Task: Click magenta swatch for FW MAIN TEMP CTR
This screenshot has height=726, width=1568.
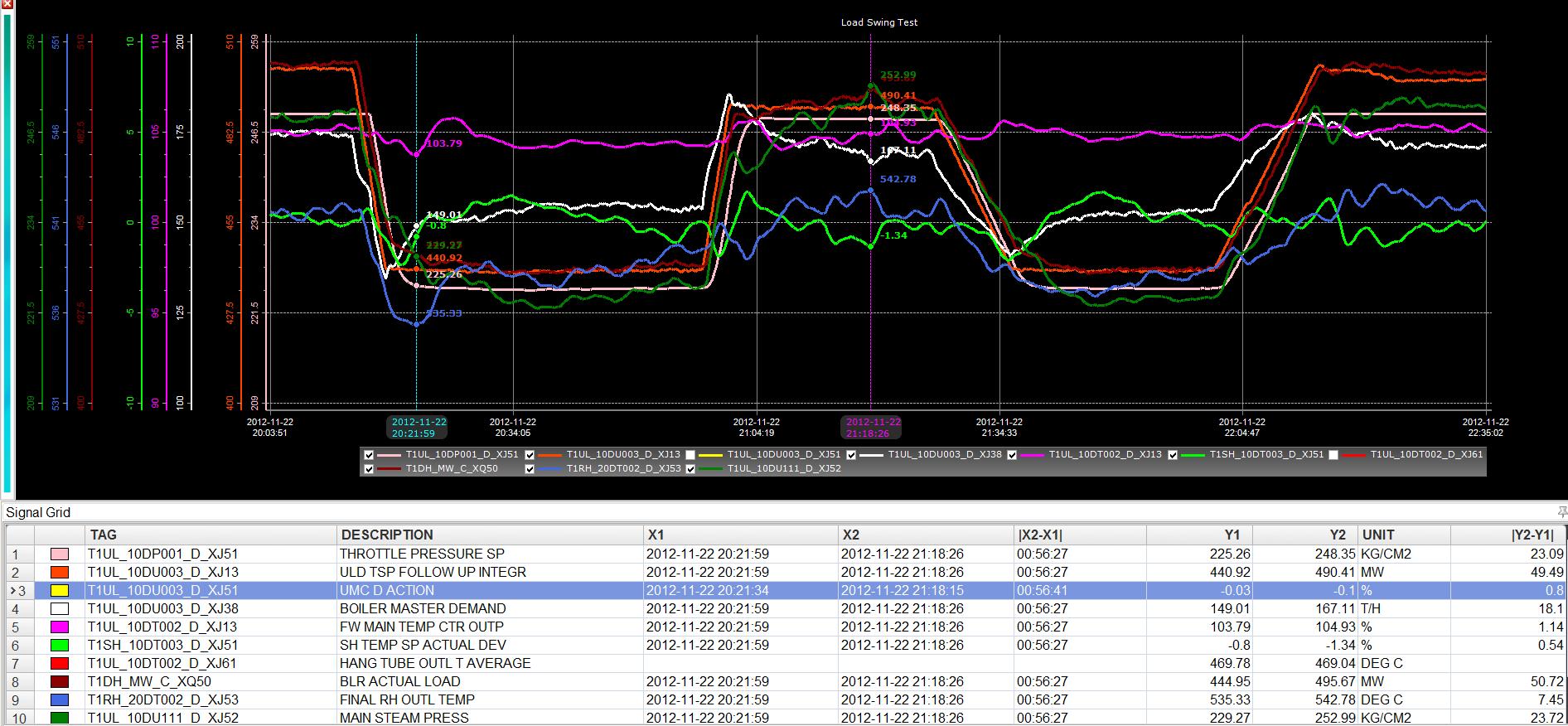Action: (x=60, y=627)
